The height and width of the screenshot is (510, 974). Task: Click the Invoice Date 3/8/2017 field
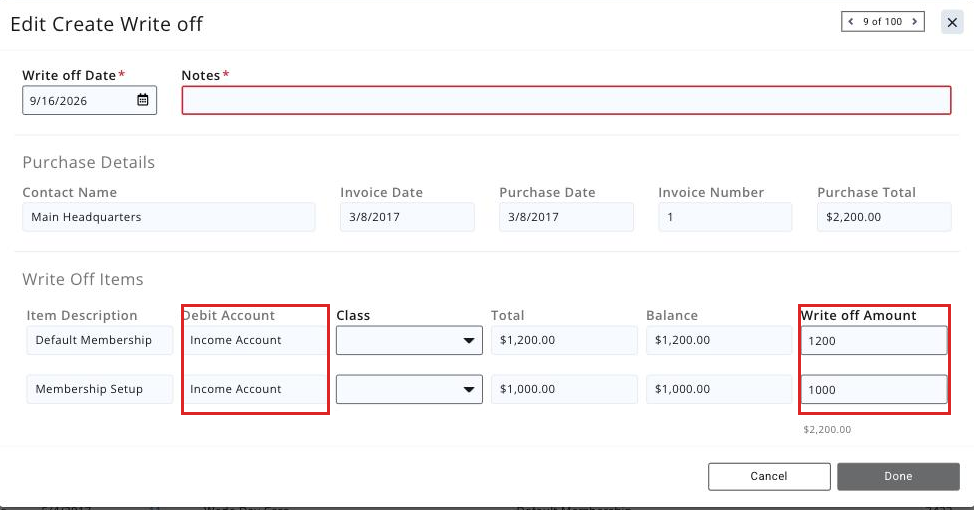pyautogui.click(x=407, y=217)
